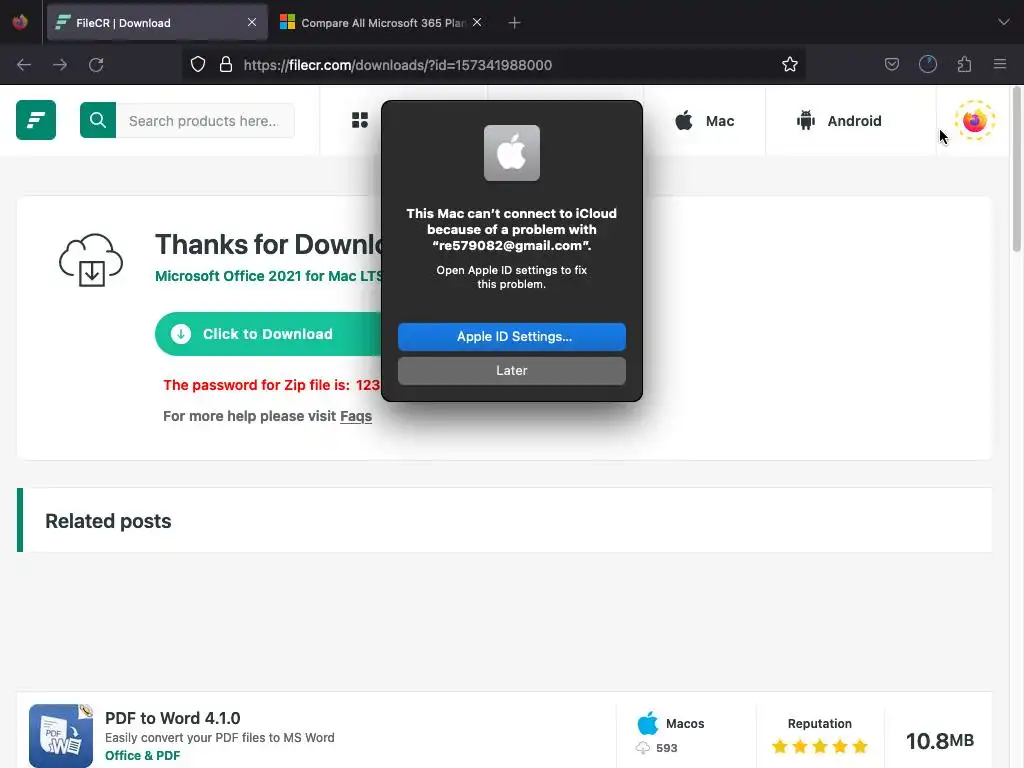1024x768 pixels.
Task: Focus the Search products here field
Action: [205, 121]
